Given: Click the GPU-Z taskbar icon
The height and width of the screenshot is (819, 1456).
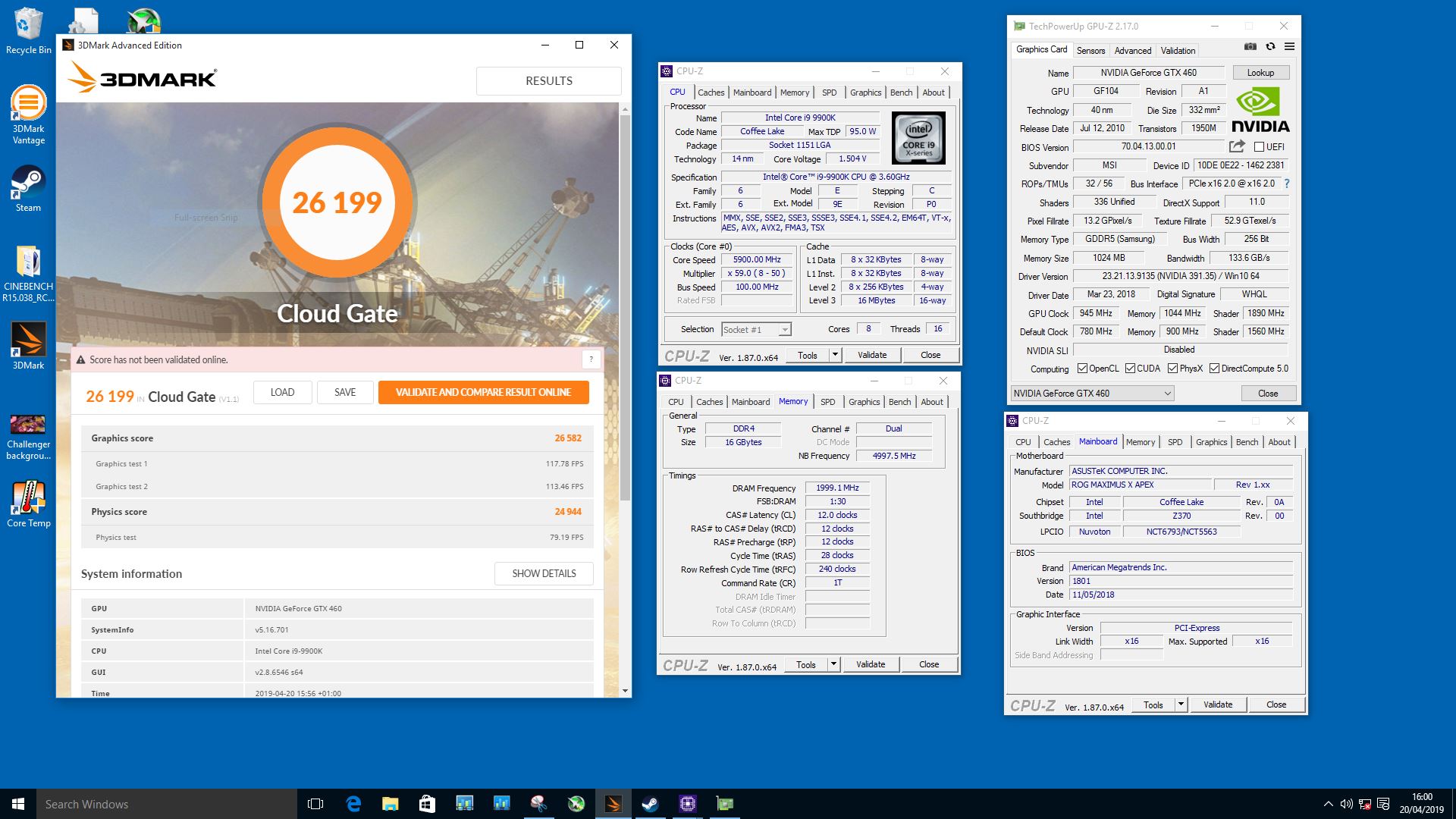Looking at the screenshot, I should 724,804.
